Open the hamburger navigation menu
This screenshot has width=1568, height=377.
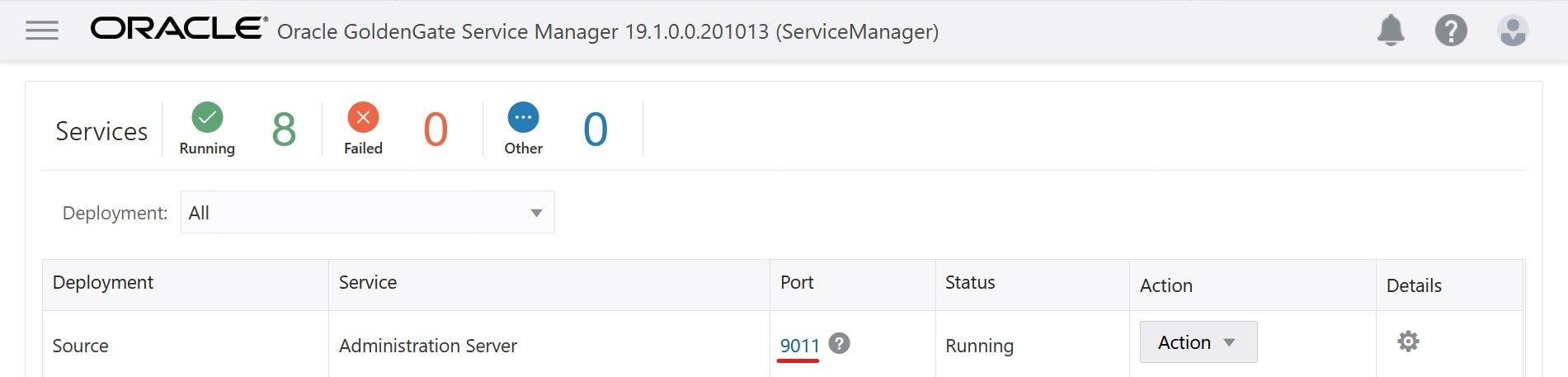pos(42,31)
